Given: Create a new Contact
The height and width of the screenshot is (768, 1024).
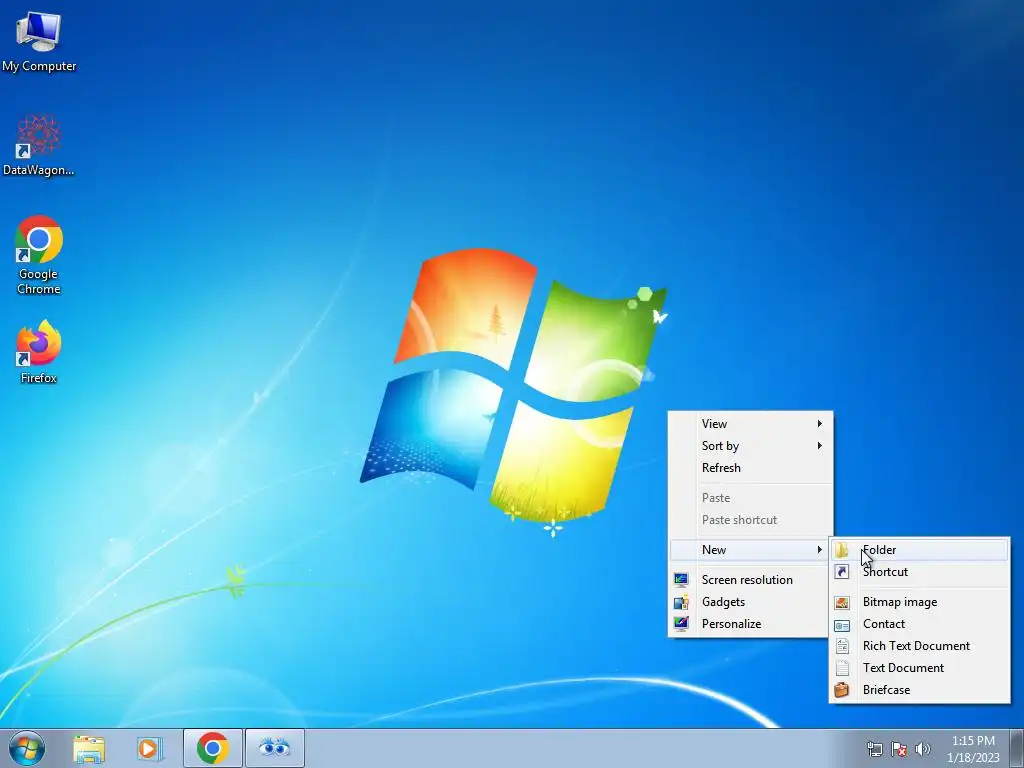Looking at the screenshot, I should [920, 624].
